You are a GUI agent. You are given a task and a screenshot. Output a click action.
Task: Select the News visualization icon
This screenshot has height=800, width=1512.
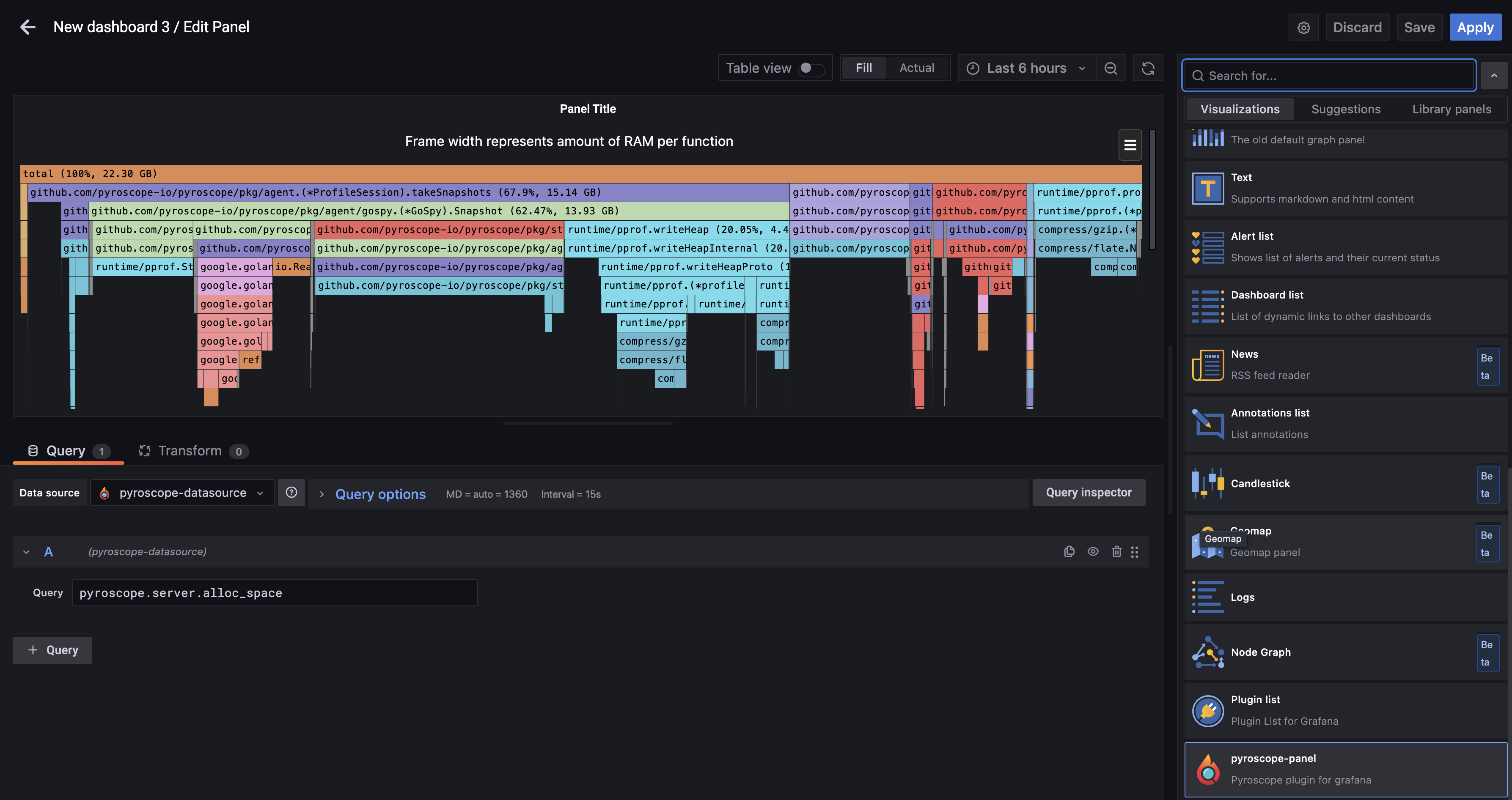pyautogui.click(x=1208, y=365)
